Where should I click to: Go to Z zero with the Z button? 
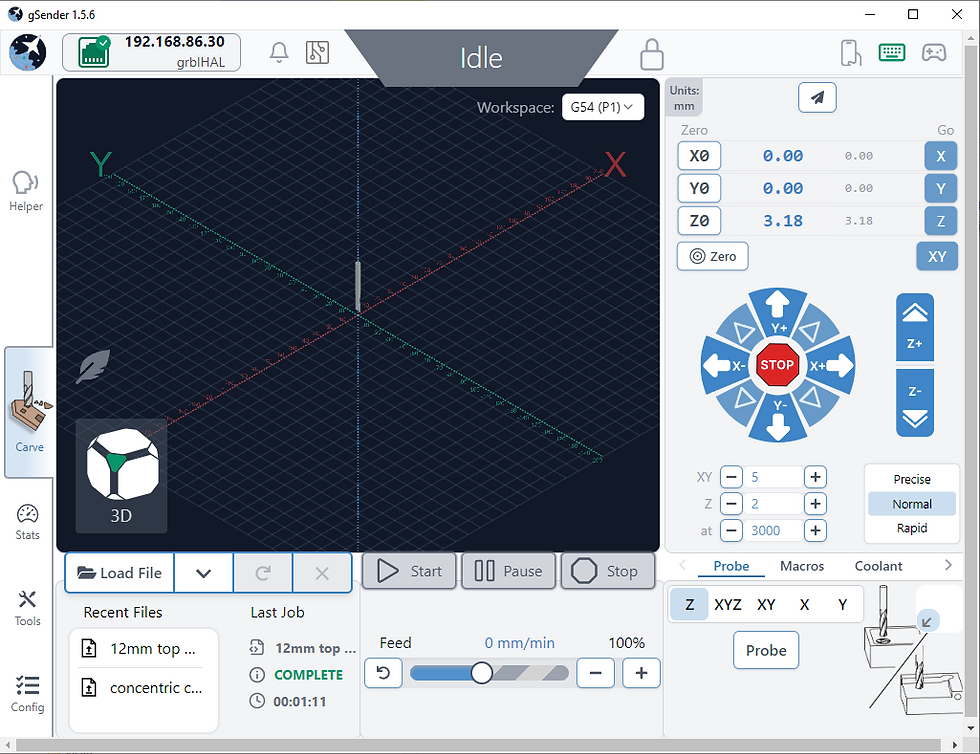click(x=941, y=221)
